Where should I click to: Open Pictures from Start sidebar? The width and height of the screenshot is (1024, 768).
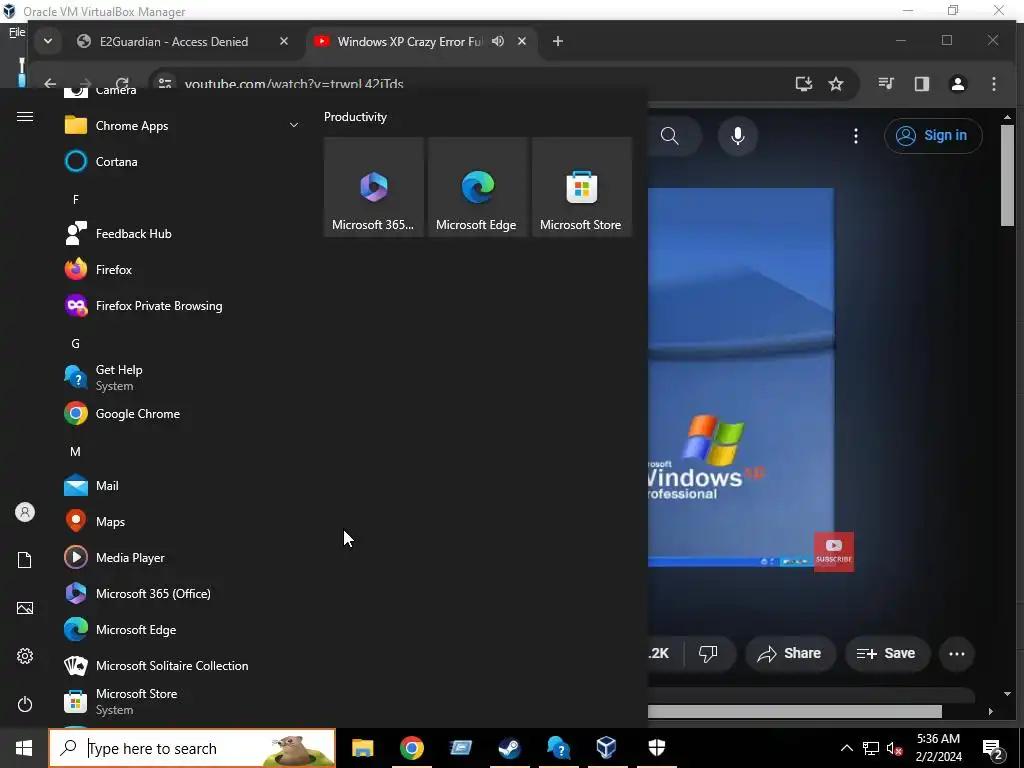pos(25,608)
